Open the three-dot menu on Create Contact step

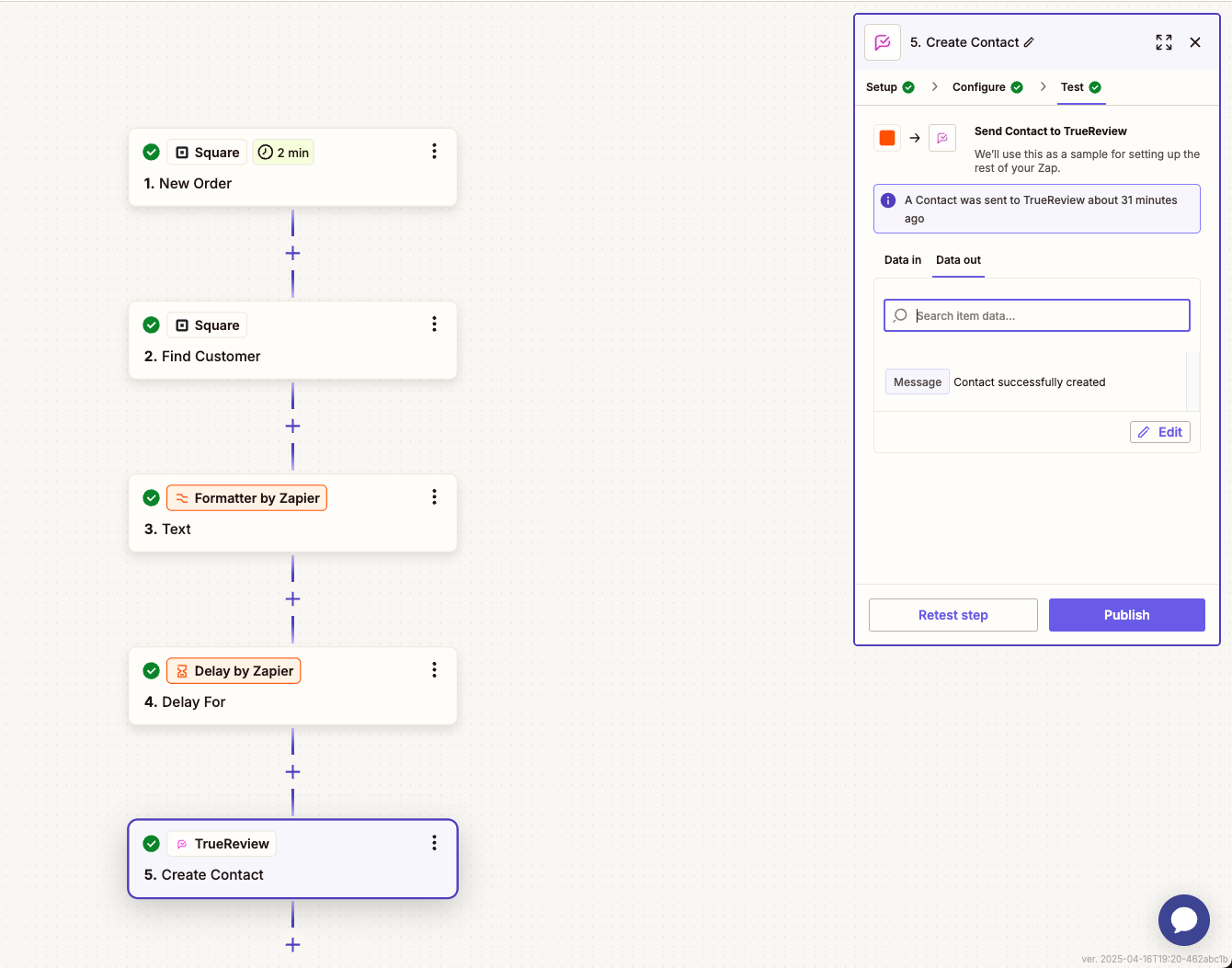click(x=434, y=843)
